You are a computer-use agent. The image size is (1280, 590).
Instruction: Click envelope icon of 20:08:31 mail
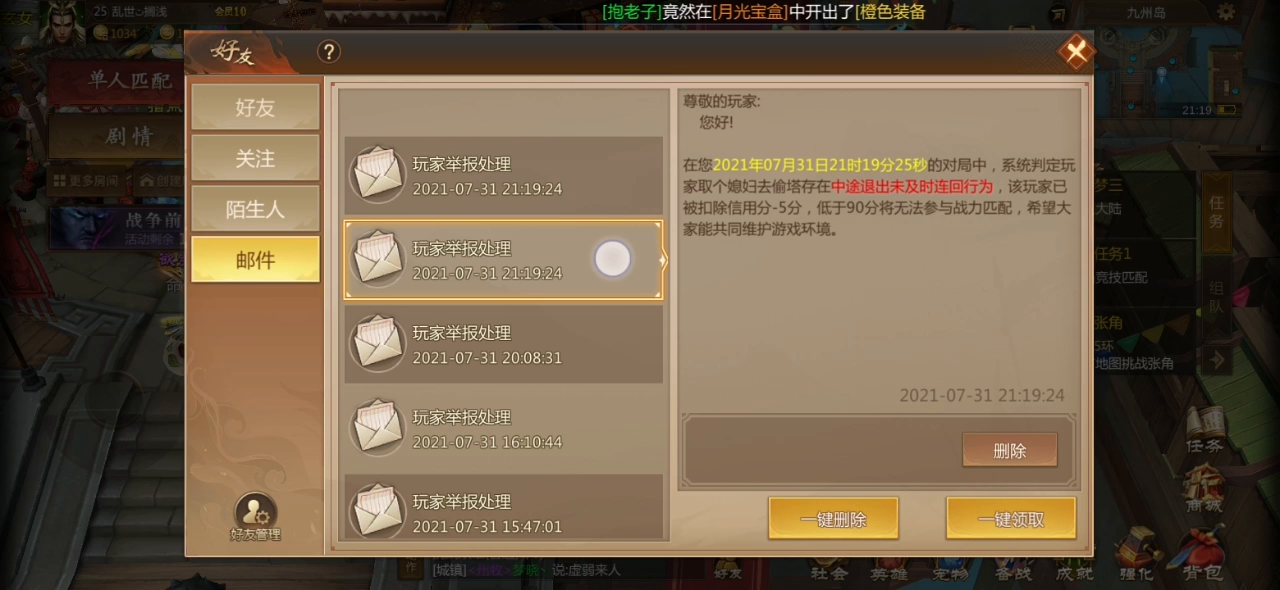pyautogui.click(x=377, y=343)
